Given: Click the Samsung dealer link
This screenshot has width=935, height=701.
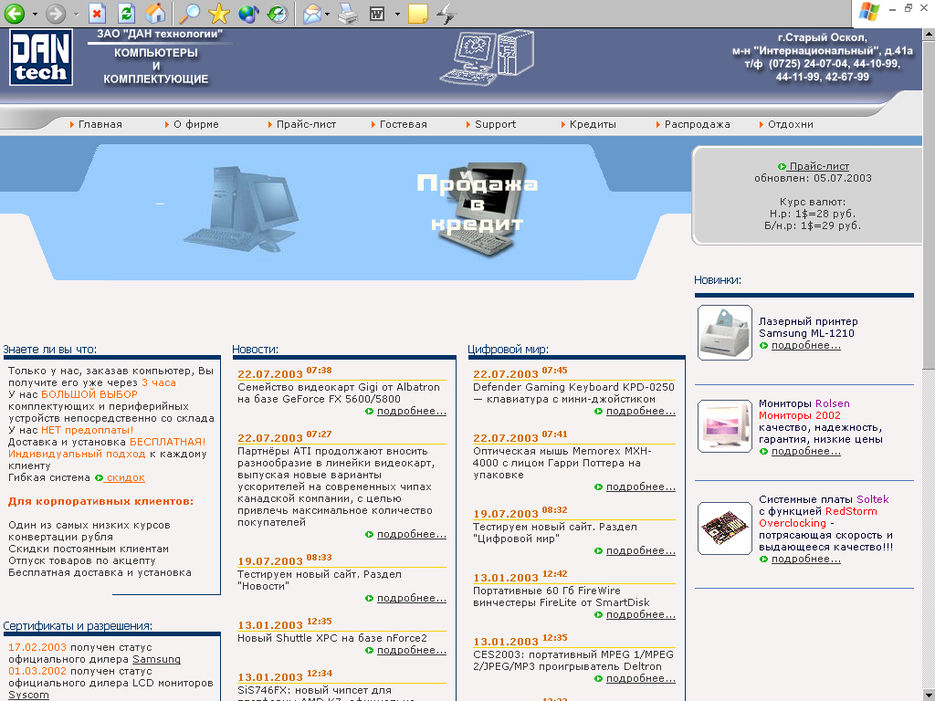Looking at the screenshot, I should coord(156,659).
